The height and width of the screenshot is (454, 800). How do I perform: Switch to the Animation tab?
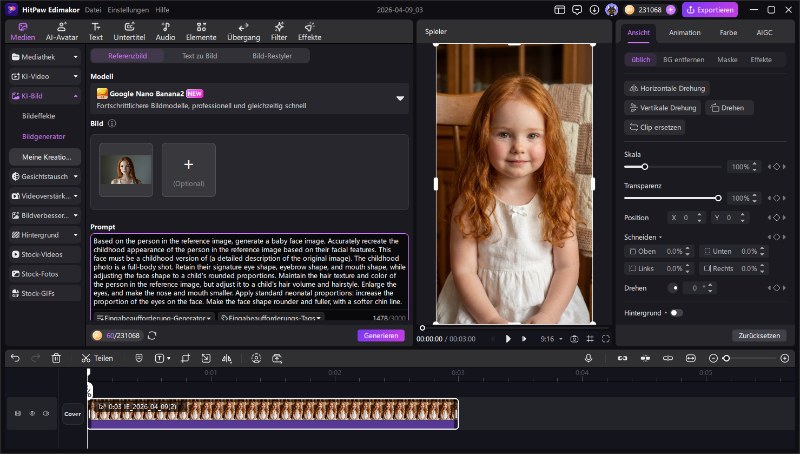click(684, 32)
